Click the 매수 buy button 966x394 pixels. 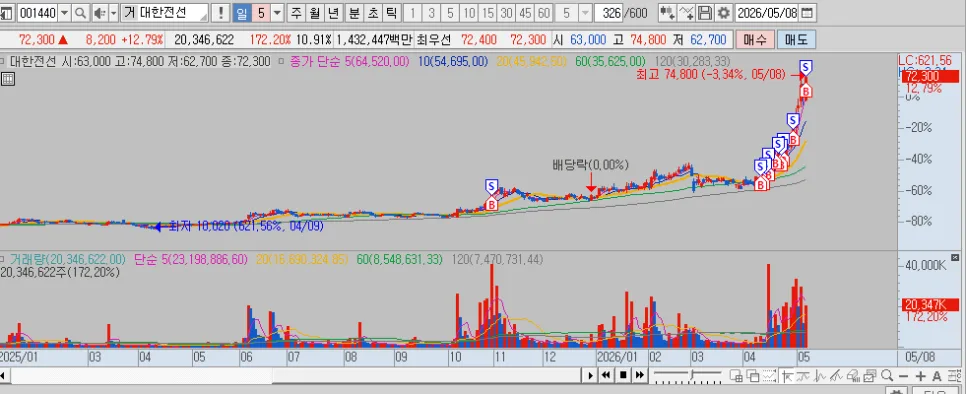pyautogui.click(x=755, y=40)
